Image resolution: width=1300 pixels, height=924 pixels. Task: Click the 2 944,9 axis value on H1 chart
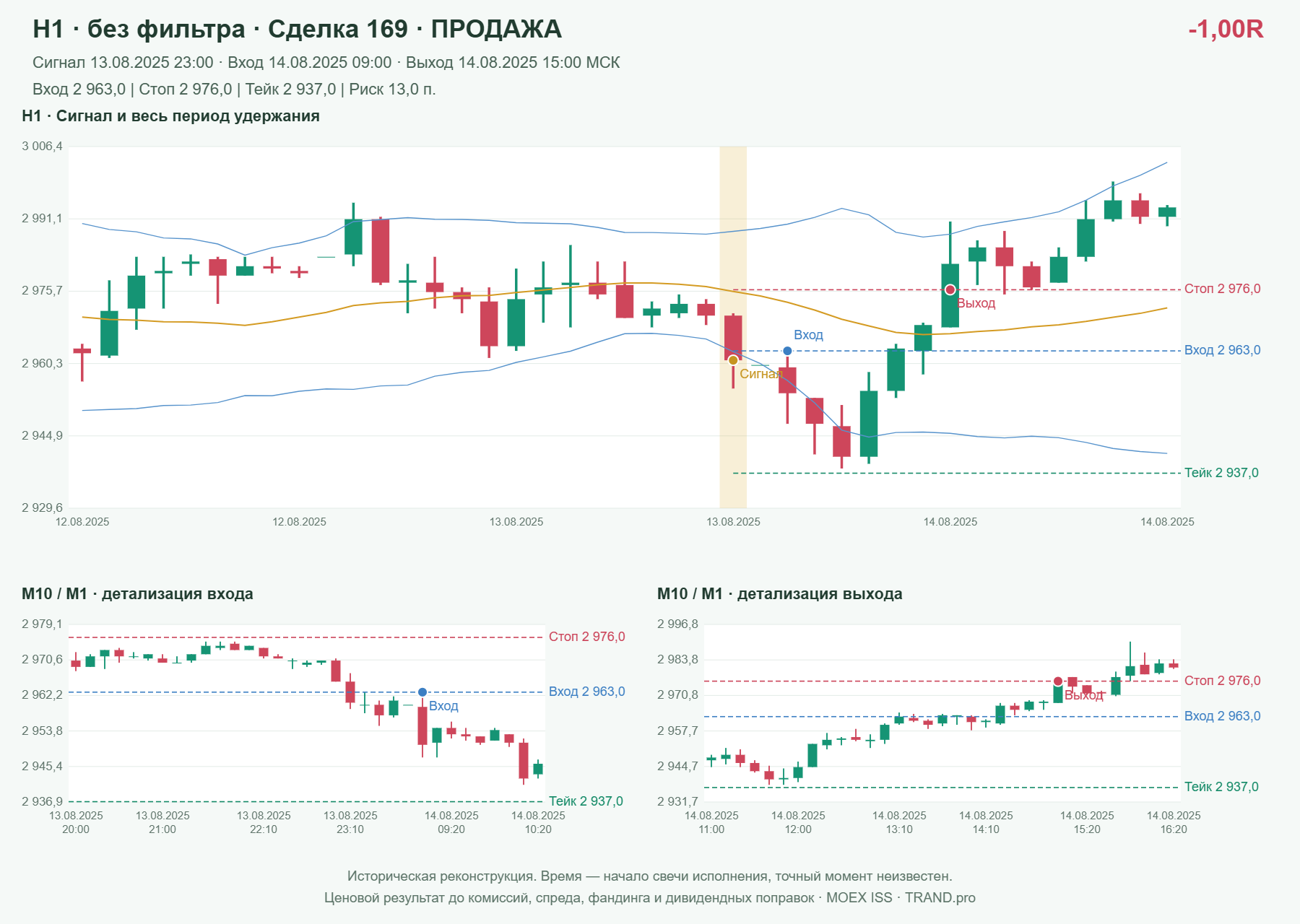pyautogui.click(x=42, y=435)
